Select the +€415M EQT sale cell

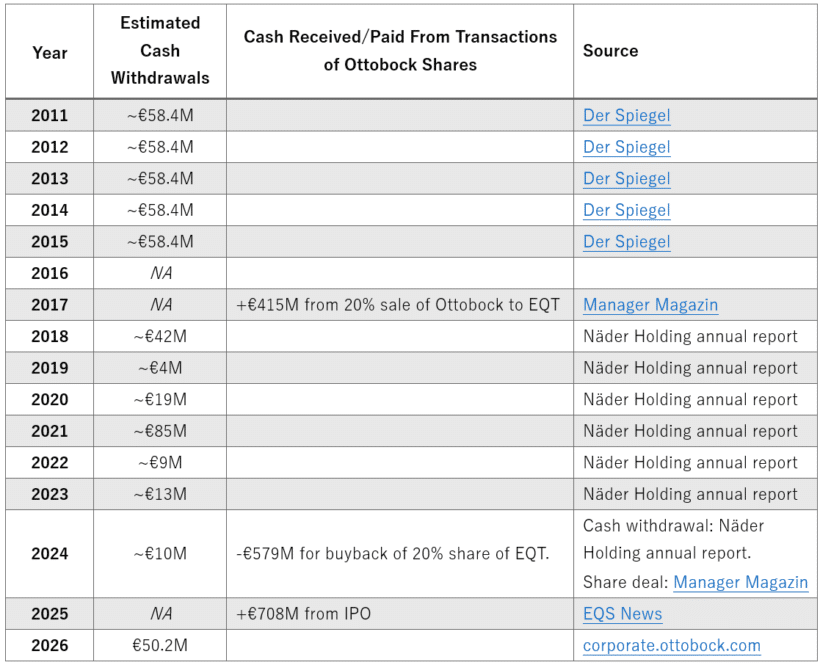click(x=400, y=304)
